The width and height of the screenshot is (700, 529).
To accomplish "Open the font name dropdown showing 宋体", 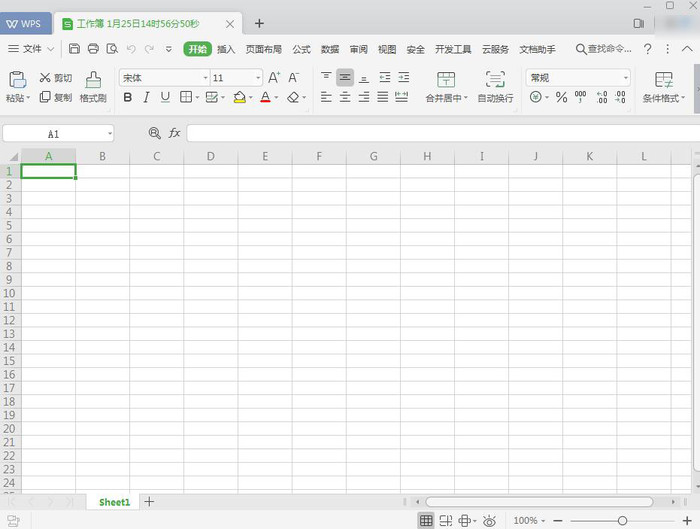I will [x=205, y=78].
